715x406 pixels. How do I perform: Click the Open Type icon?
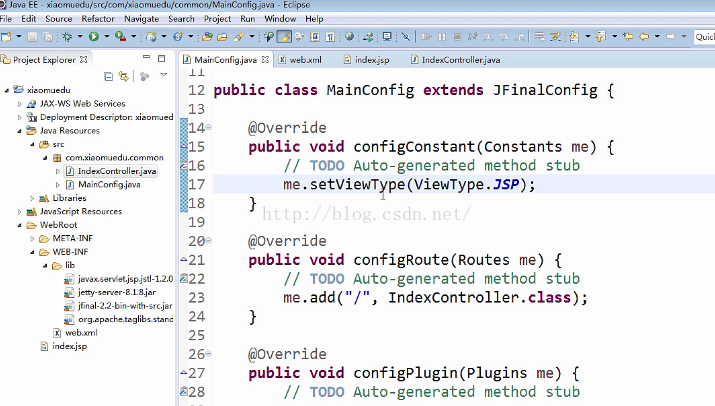(207, 36)
